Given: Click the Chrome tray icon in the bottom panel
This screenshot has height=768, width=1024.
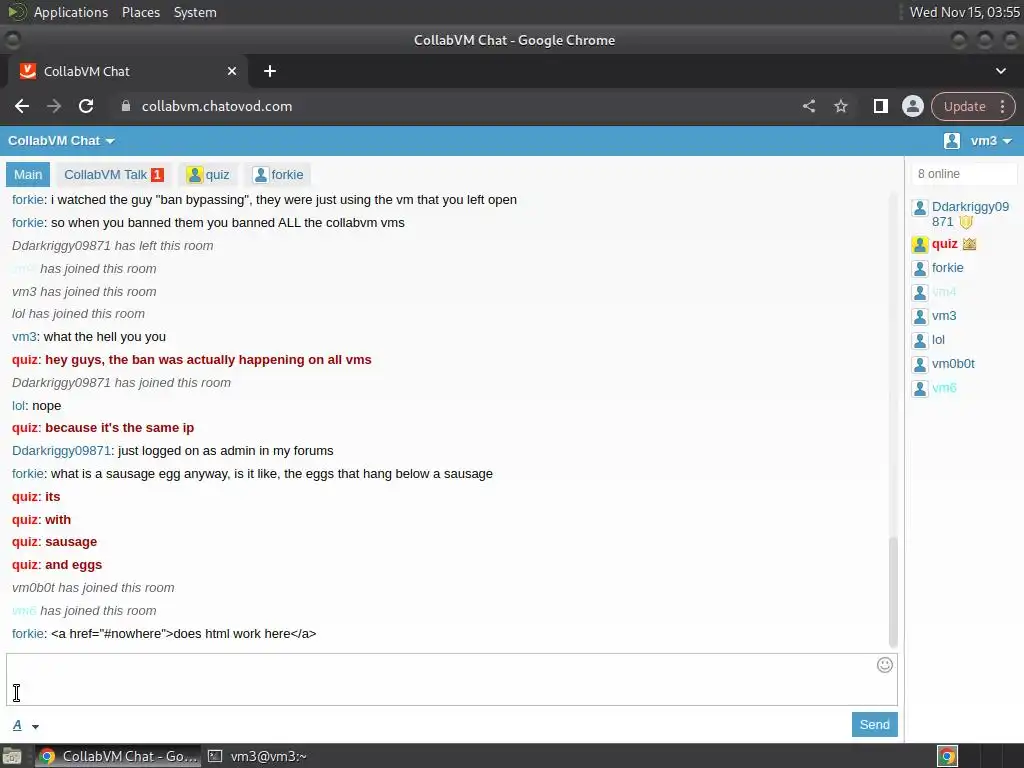Looking at the screenshot, I should pos(948,756).
